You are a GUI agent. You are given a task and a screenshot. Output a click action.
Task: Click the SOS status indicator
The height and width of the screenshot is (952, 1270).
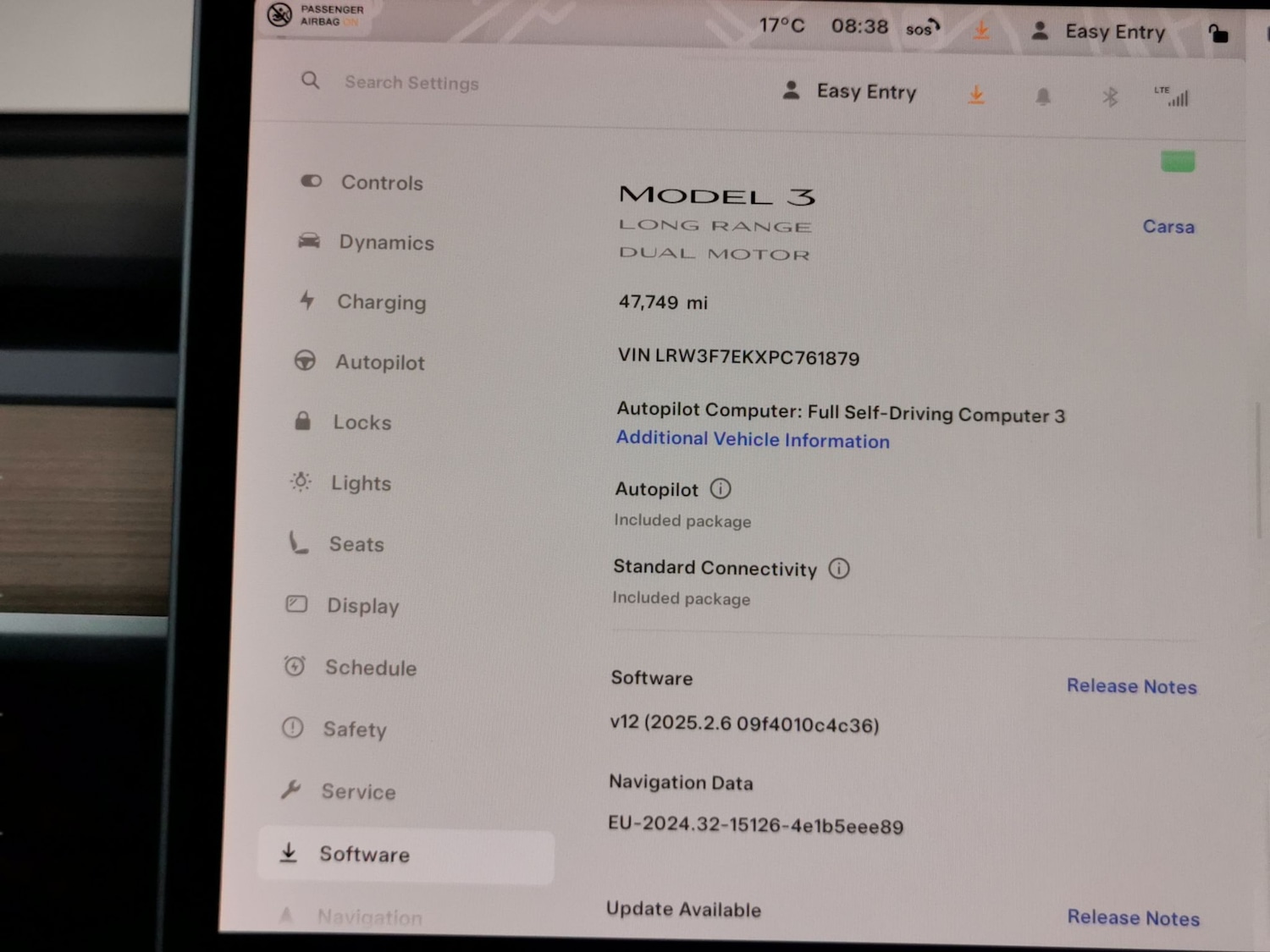pos(923,28)
